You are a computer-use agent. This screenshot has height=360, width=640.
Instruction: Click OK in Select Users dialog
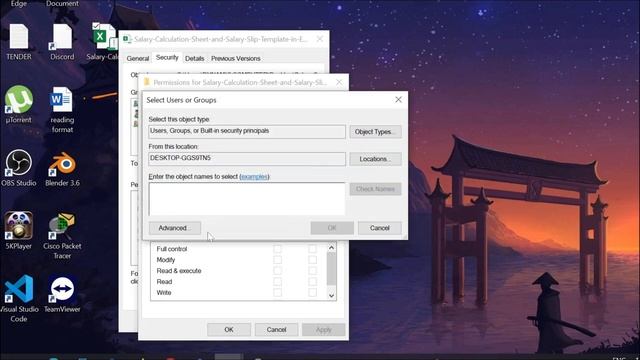tap(332, 228)
